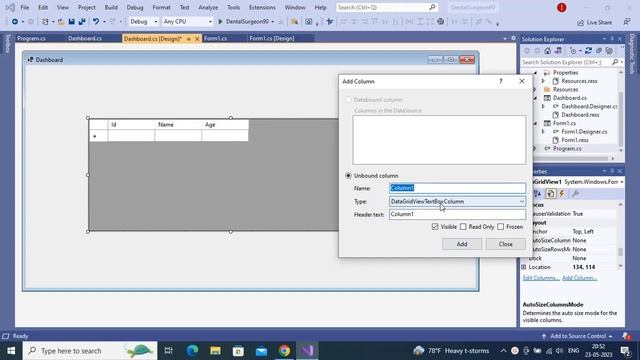Click the Visual Studio taskbar icon
Viewport: 640px width, 360px height.
[307, 351]
